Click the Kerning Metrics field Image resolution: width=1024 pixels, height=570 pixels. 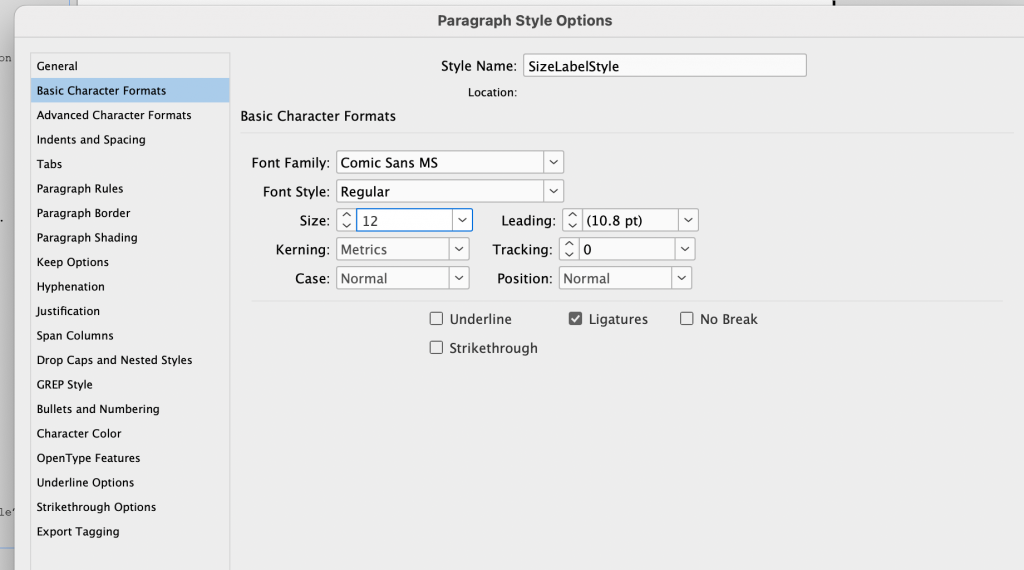393,249
